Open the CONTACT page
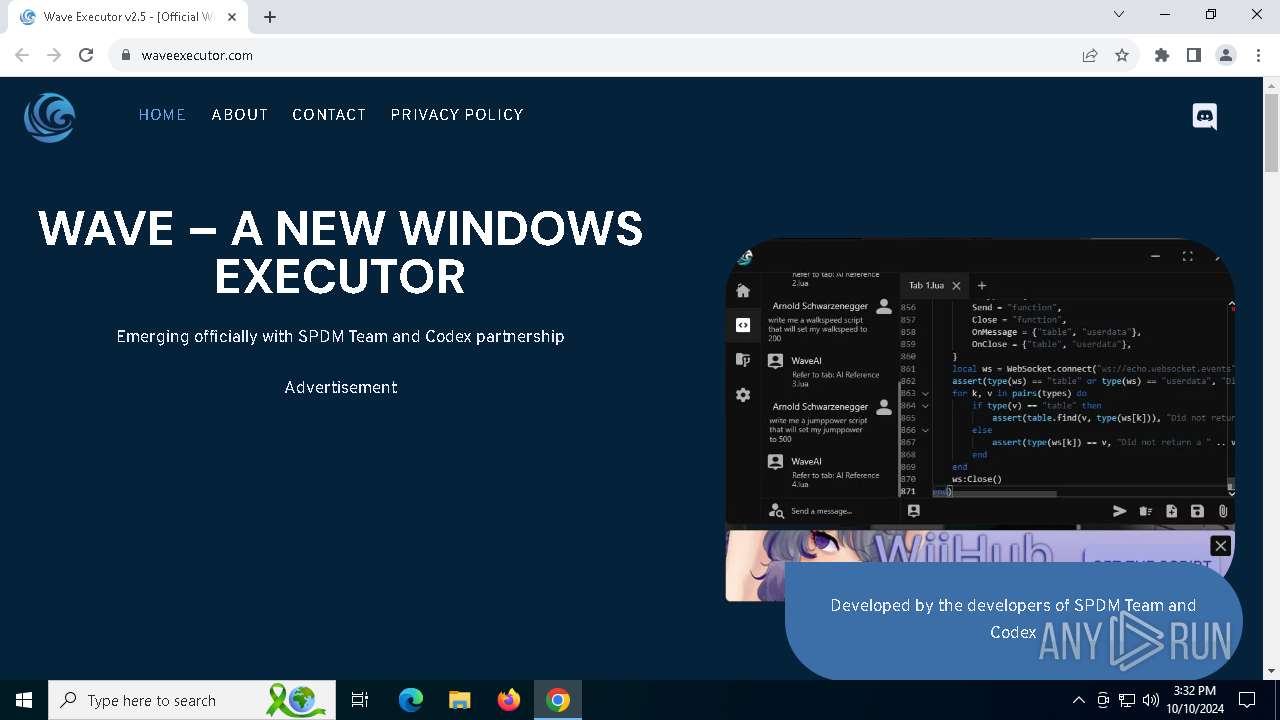The image size is (1280, 720). tap(329, 115)
